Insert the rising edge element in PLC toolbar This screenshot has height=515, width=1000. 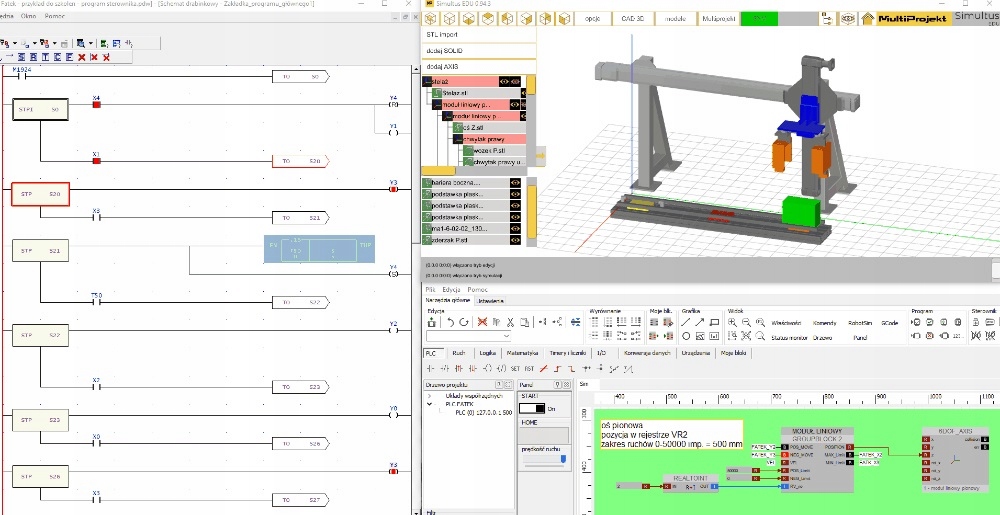click(557, 368)
